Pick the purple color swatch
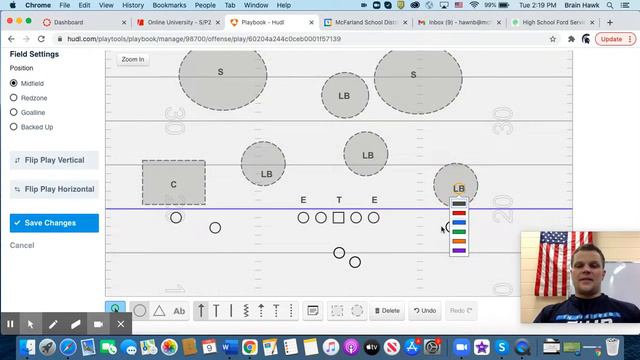Image resolution: width=640 pixels, height=360 pixels. [x=459, y=251]
